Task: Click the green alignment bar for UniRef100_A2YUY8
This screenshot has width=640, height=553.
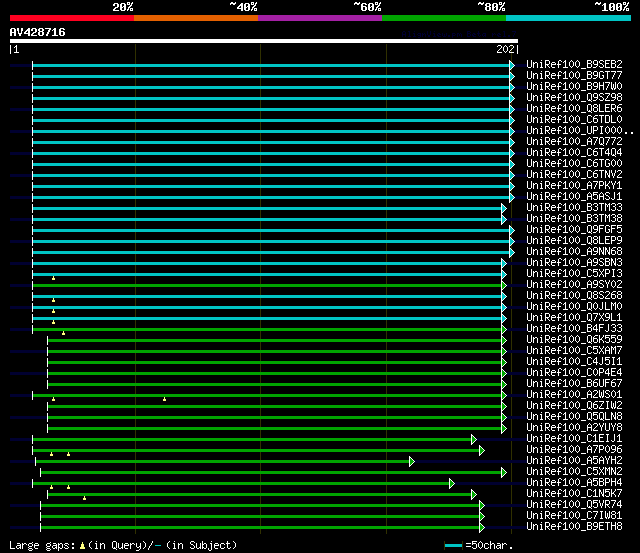Action: 275,429
